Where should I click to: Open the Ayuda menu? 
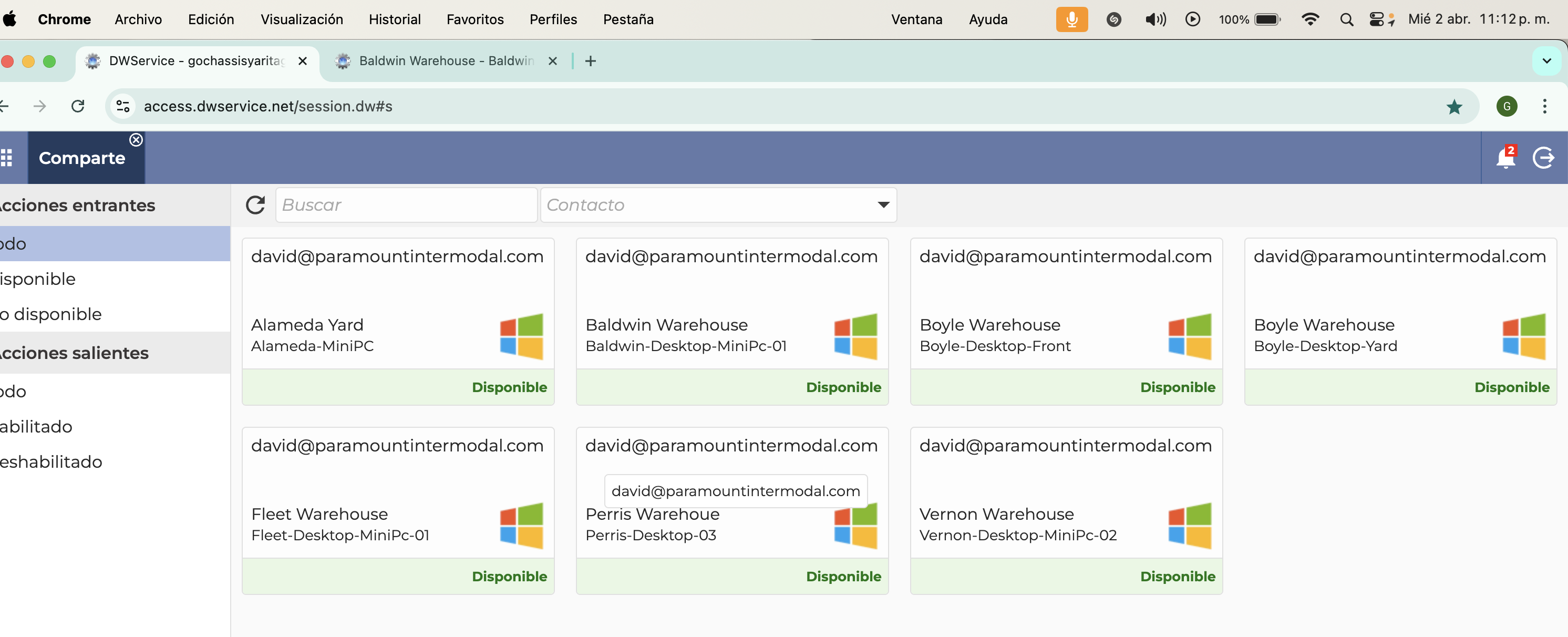[x=988, y=19]
